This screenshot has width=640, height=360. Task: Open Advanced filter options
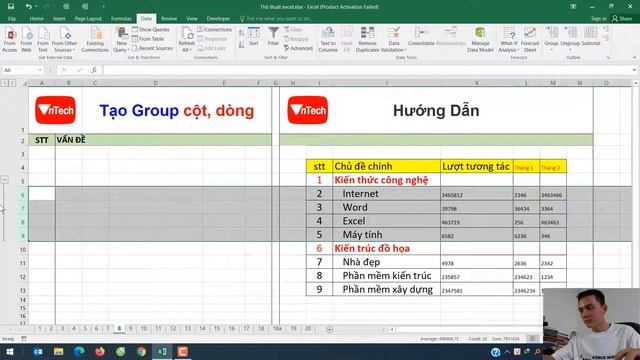coord(298,48)
